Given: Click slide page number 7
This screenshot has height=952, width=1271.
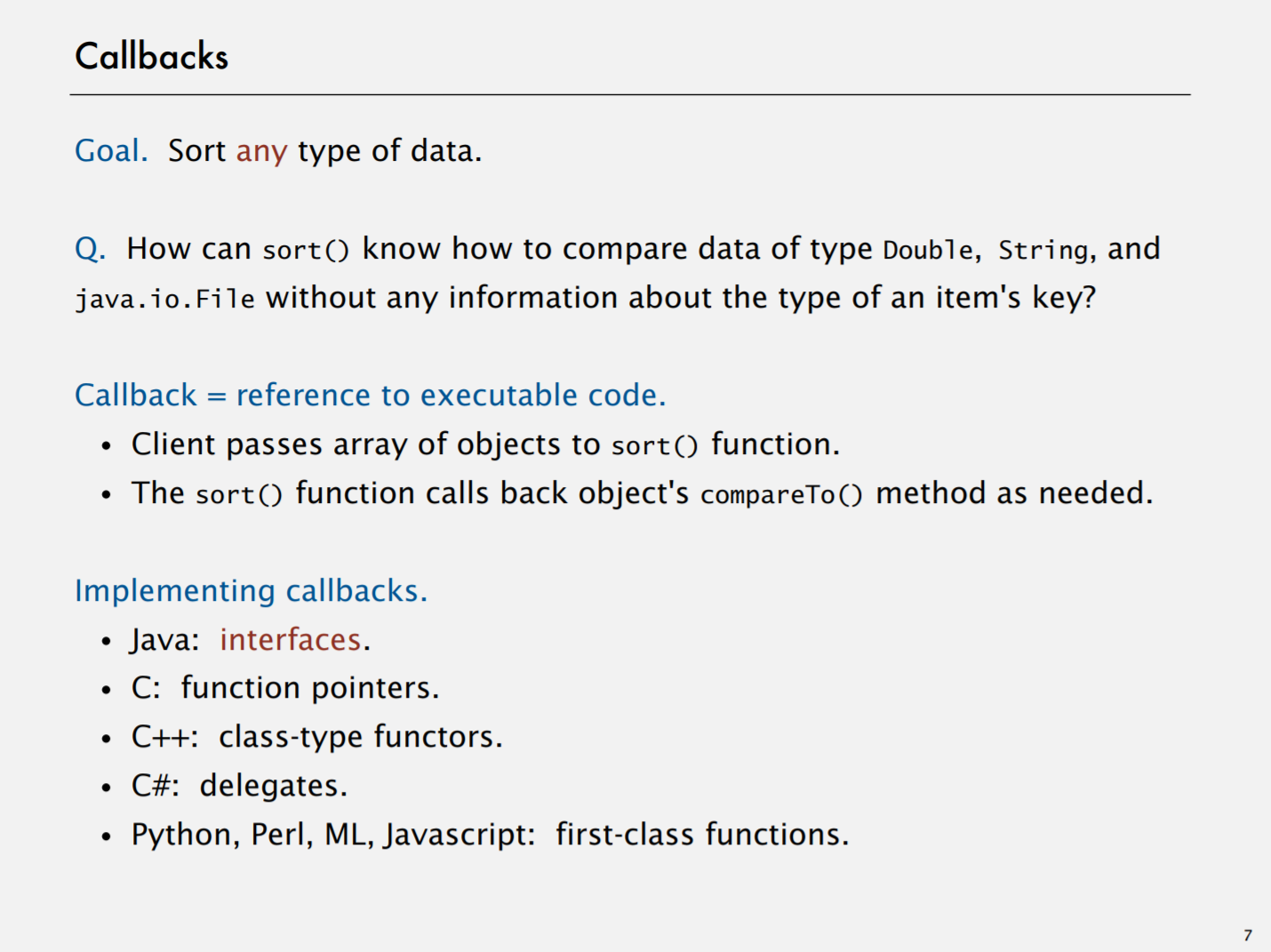Looking at the screenshot, I should coord(1248,935).
